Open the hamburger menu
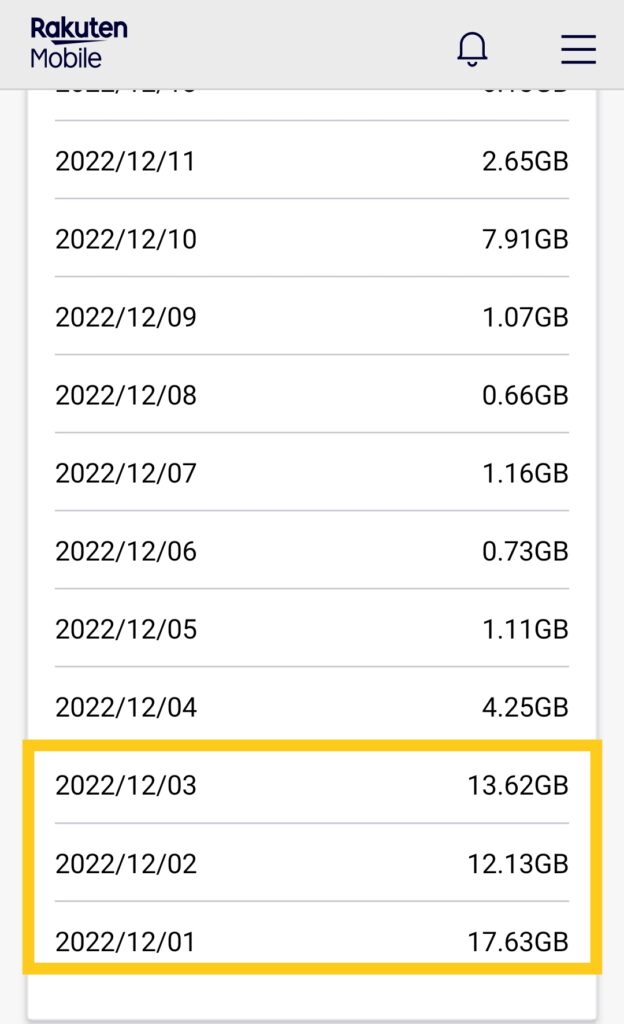Screen dimensions: 624x1024 click(x=578, y=49)
